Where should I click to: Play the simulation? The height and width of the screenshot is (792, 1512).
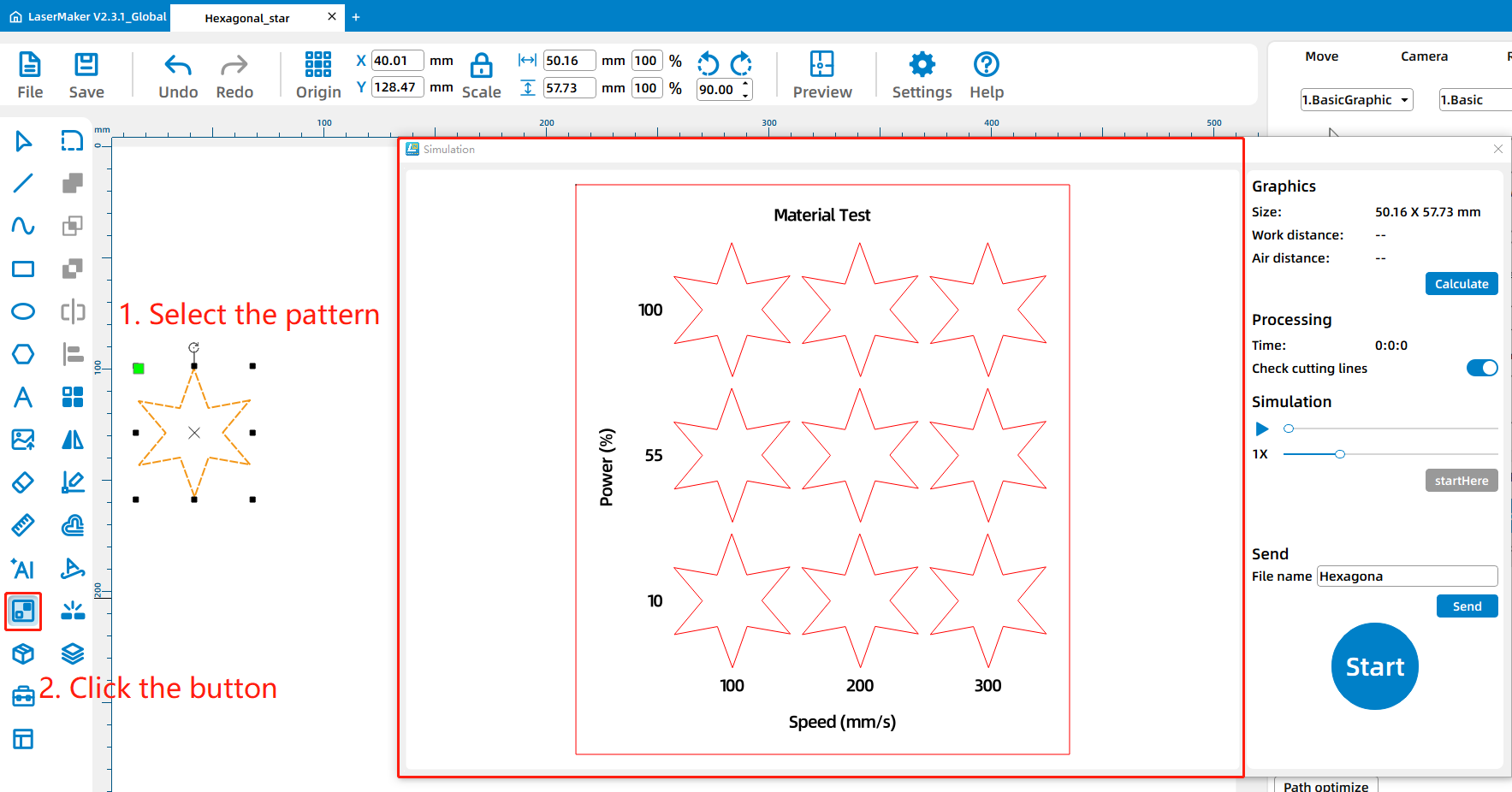coord(1261,429)
